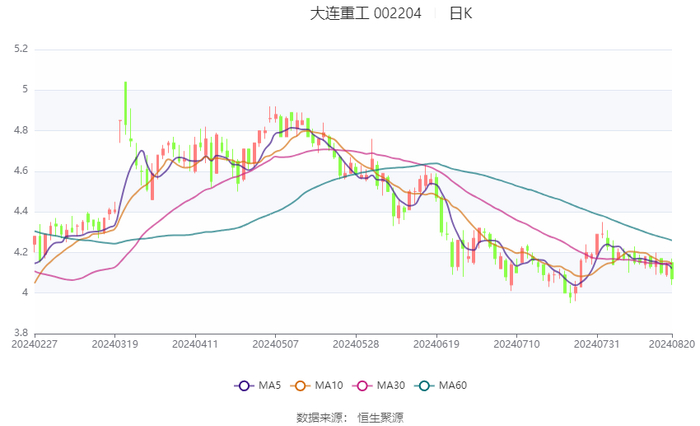Viewport: 700px width, 426px height.
Task: Click the 3.8 value on the price axis
Action: (x=21, y=333)
